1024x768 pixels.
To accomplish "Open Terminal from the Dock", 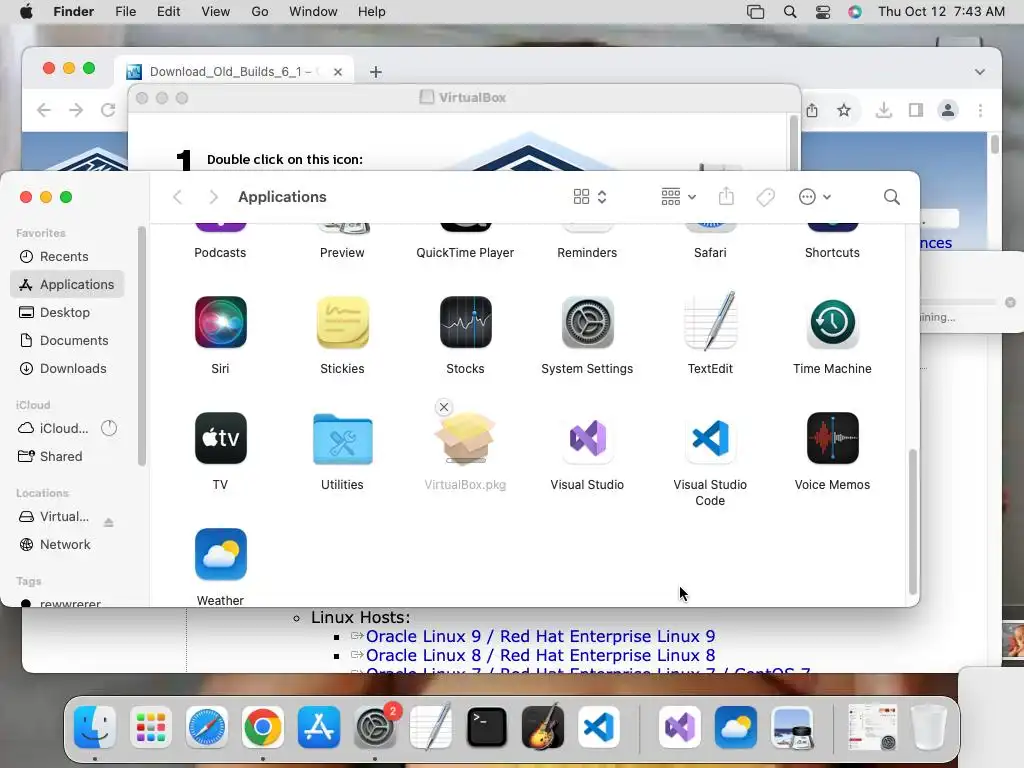I will click(x=487, y=727).
